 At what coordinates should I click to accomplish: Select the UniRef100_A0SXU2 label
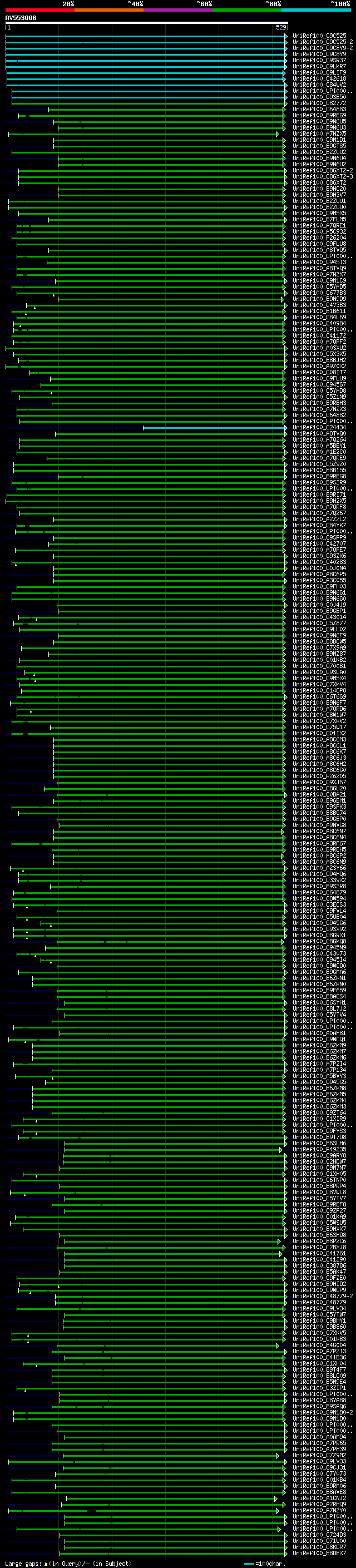[319, 348]
